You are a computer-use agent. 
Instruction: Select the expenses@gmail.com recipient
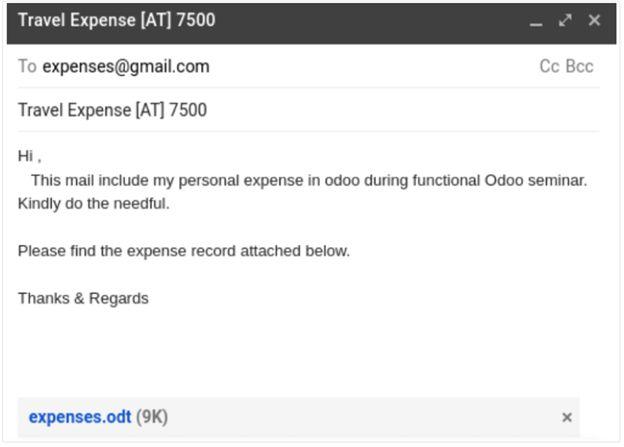[x=126, y=67]
